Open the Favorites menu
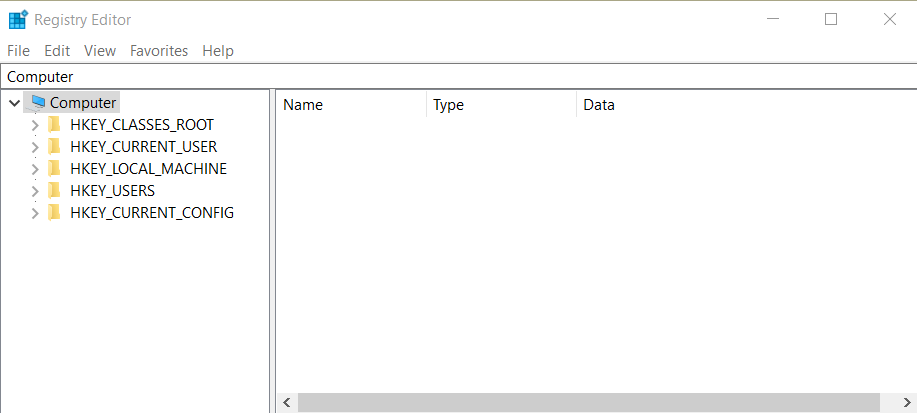Image resolution: width=917 pixels, height=413 pixels. (x=159, y=51)
